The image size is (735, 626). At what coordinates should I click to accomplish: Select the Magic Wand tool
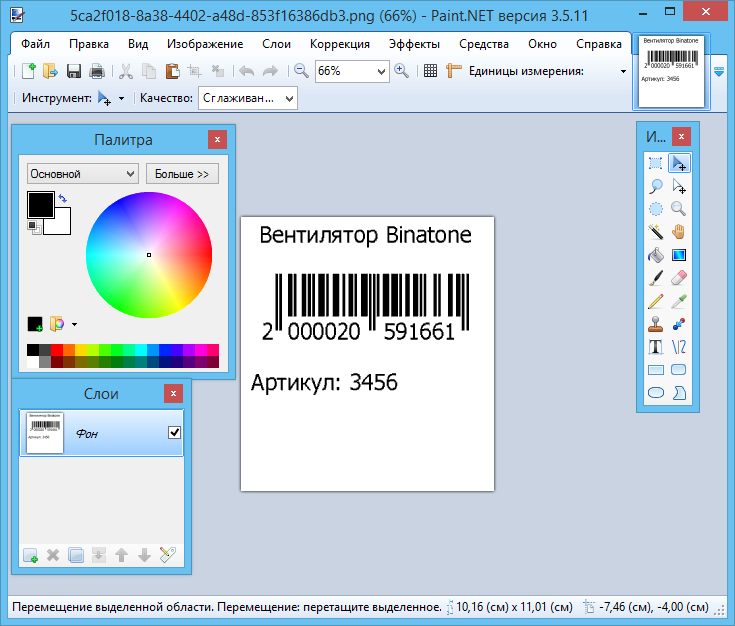(655, 232)
